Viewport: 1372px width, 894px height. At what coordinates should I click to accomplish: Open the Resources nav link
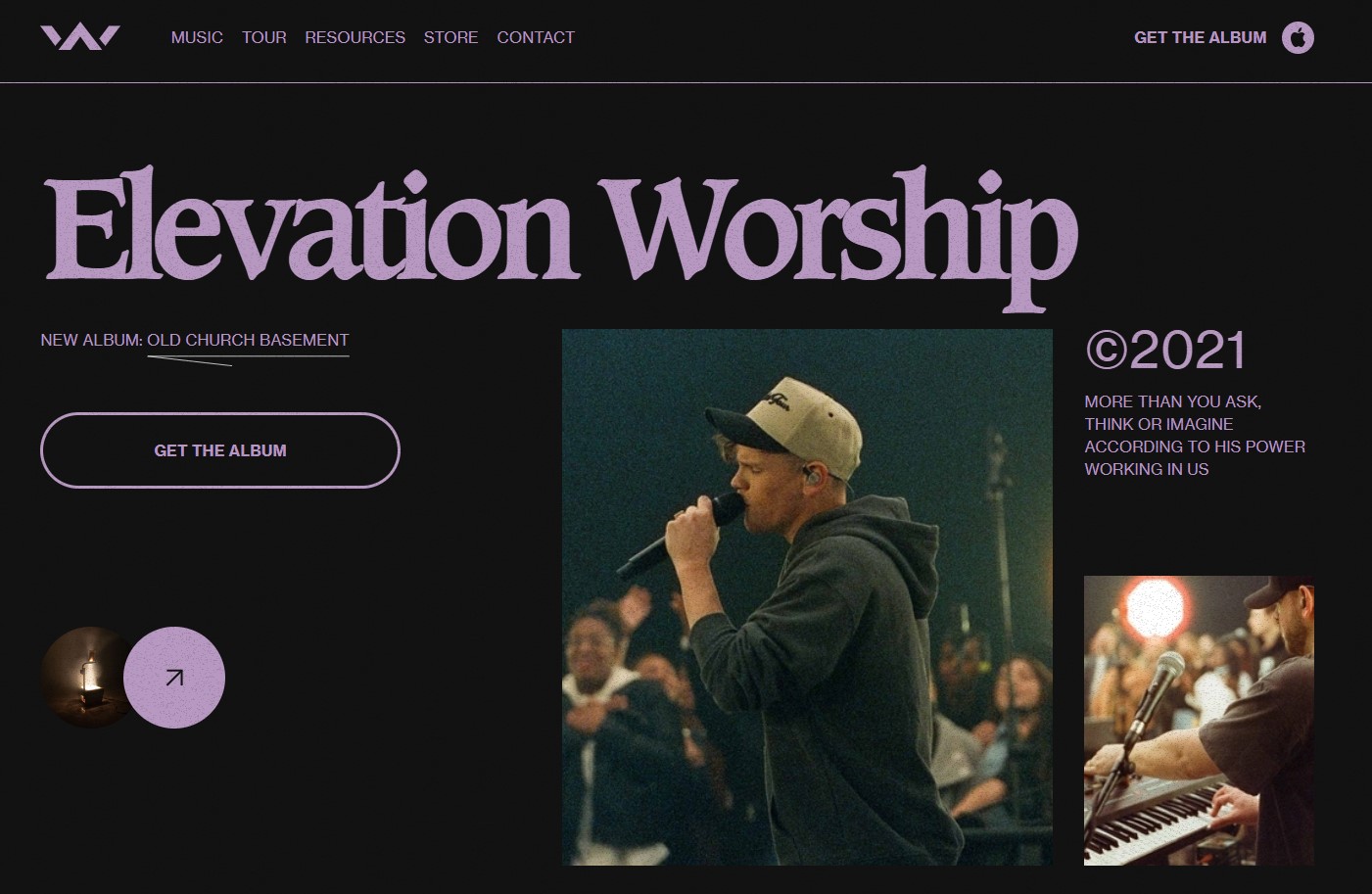355,37
